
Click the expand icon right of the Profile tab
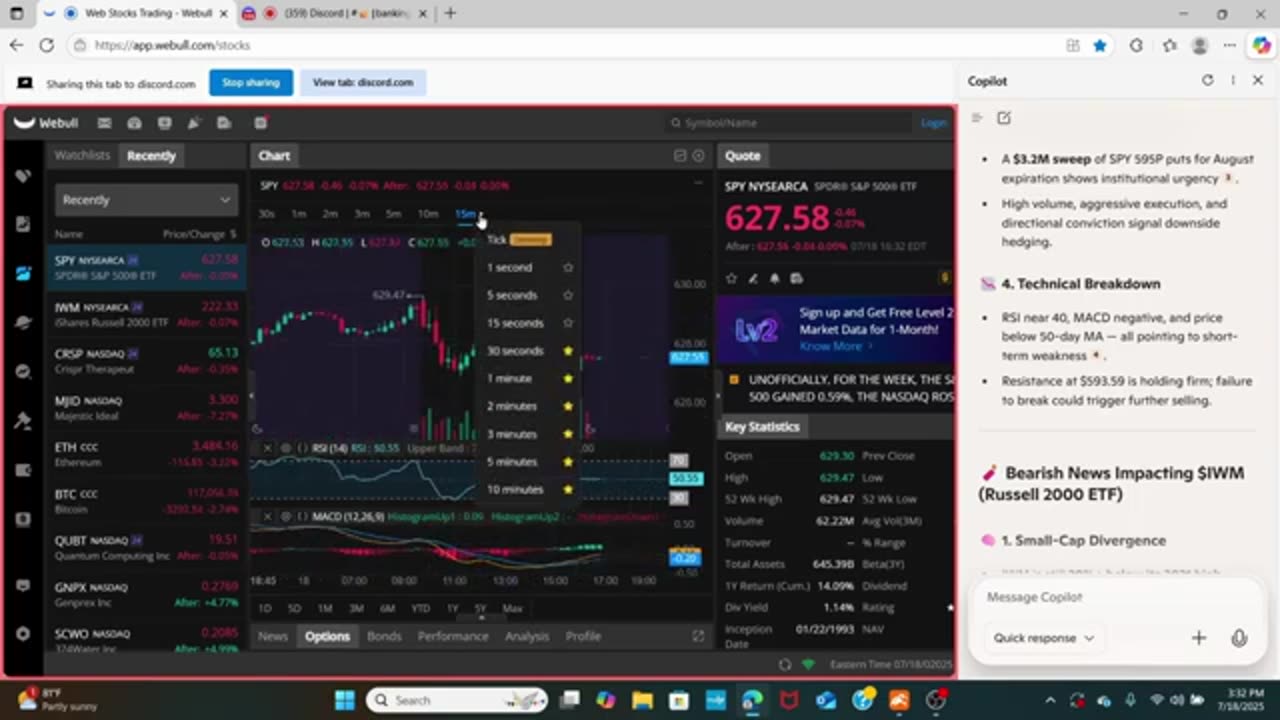(698, 636)
